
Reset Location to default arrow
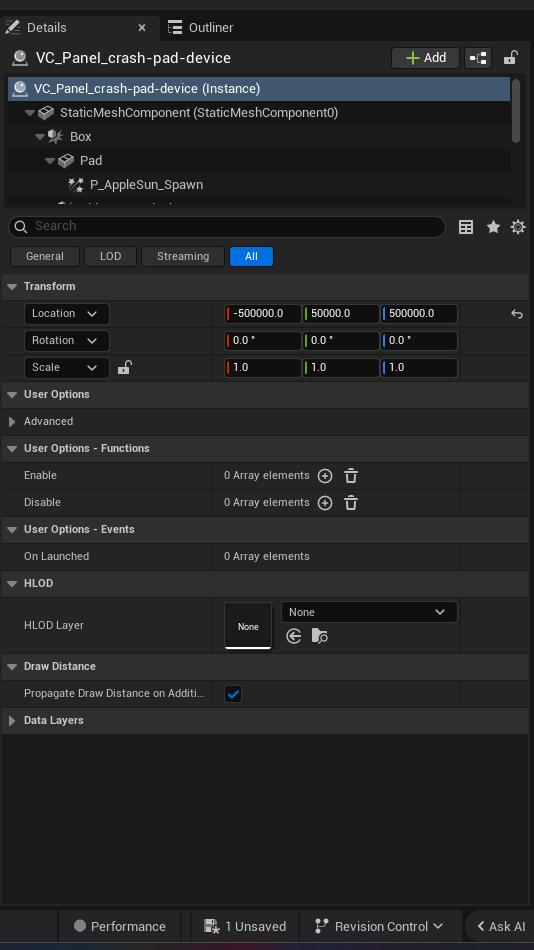(516, 314)
